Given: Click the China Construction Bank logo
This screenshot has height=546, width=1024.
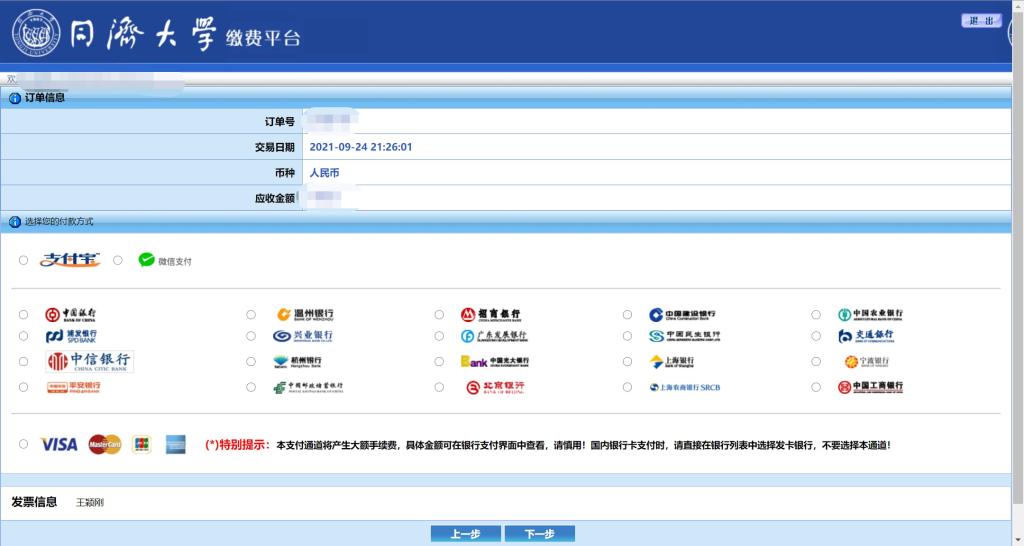Looking at the screenshot, I should [x=682, y=314].
